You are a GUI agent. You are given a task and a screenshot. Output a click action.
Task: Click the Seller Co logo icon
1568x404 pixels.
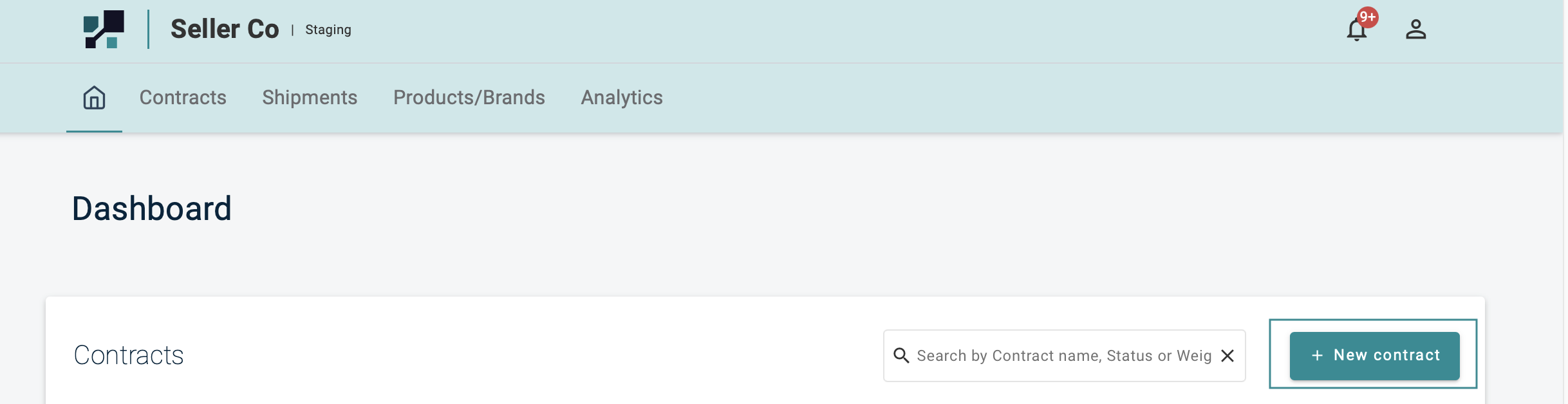[x=104, y=29]
